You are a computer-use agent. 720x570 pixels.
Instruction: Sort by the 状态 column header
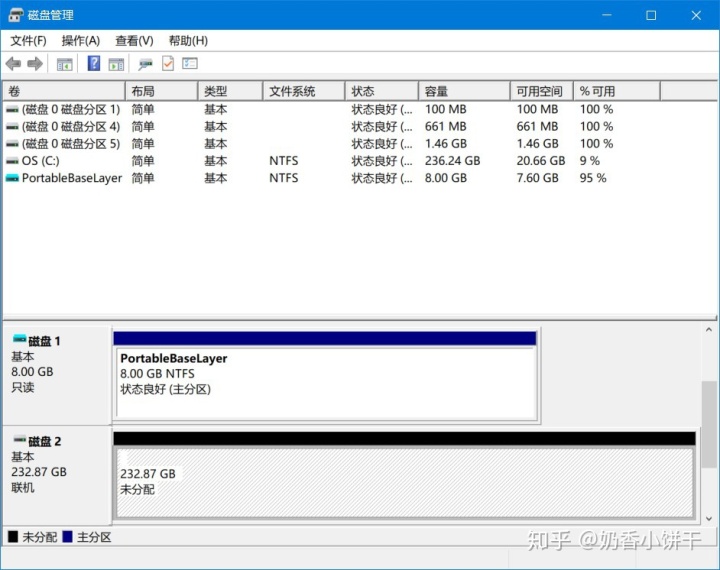pyautogui.click(x=382, y=91)
